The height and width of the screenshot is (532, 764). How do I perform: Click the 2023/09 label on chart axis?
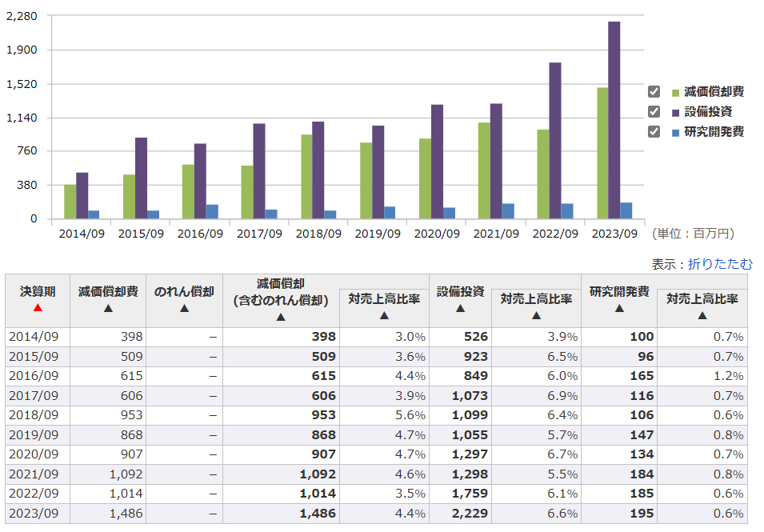[x=614, y=234]
